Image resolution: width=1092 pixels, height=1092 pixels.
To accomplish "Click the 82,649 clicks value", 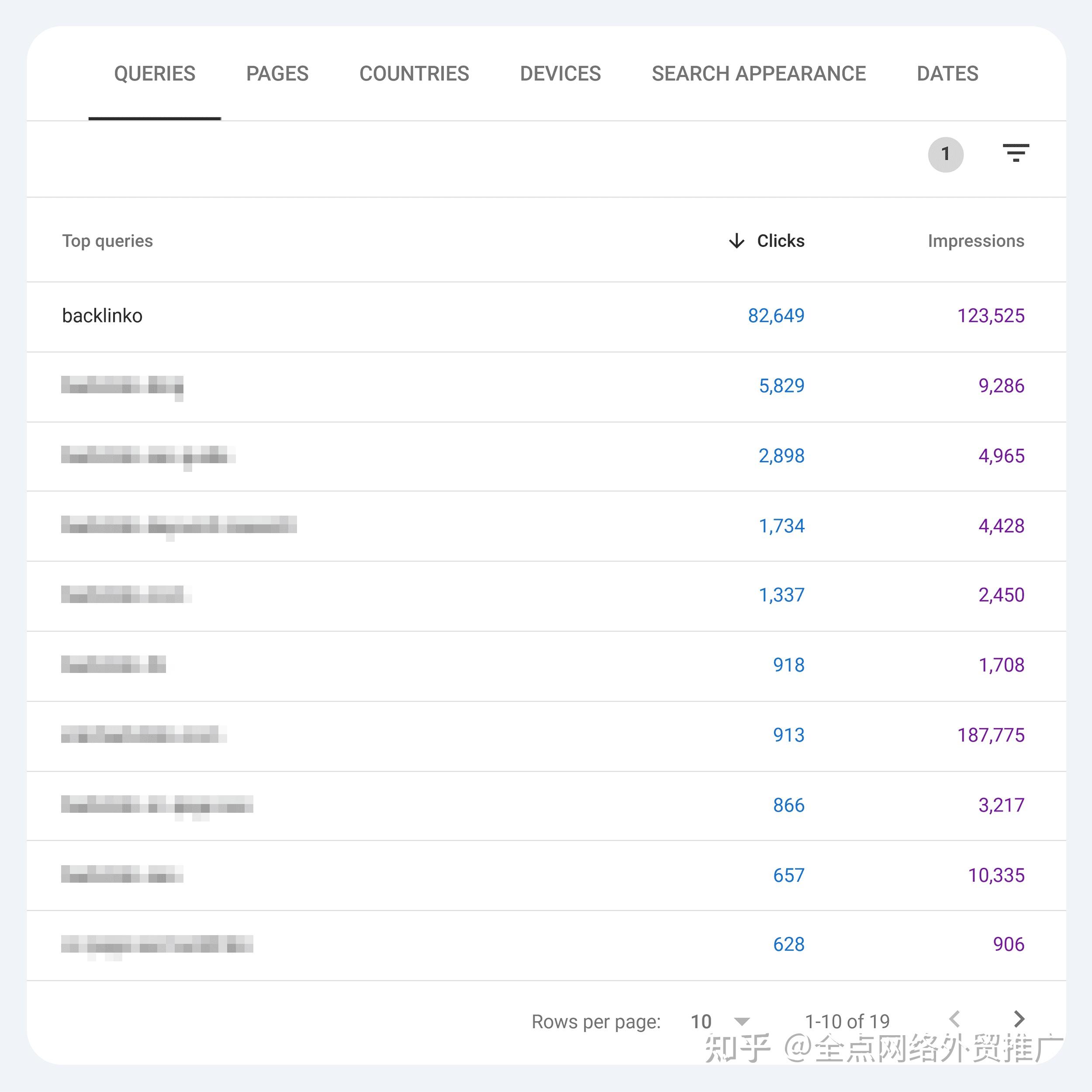I will pyautogui.click(x=776, y=315).
